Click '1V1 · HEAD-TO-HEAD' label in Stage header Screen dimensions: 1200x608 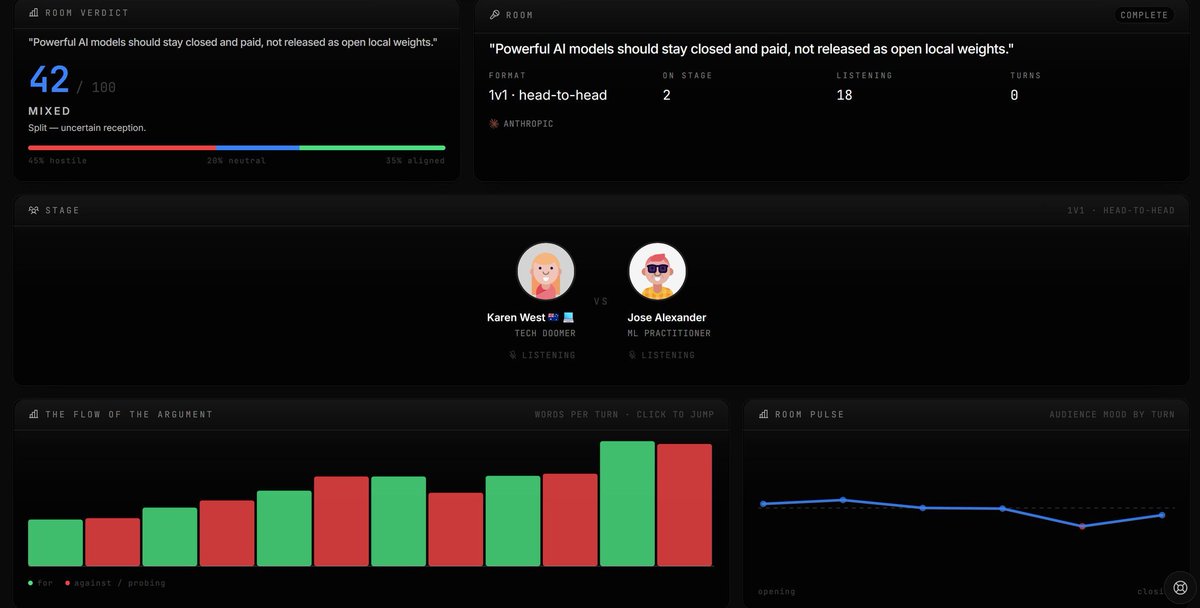click(x=1121, y=210)
